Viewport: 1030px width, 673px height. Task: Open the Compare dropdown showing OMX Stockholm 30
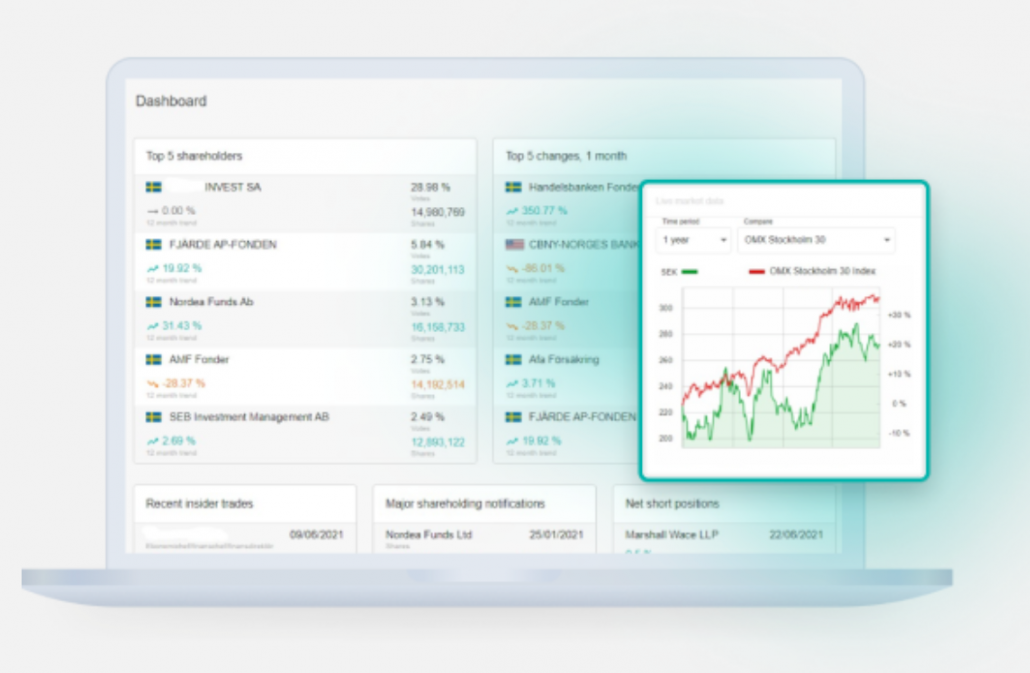click(x=817, y=240)
